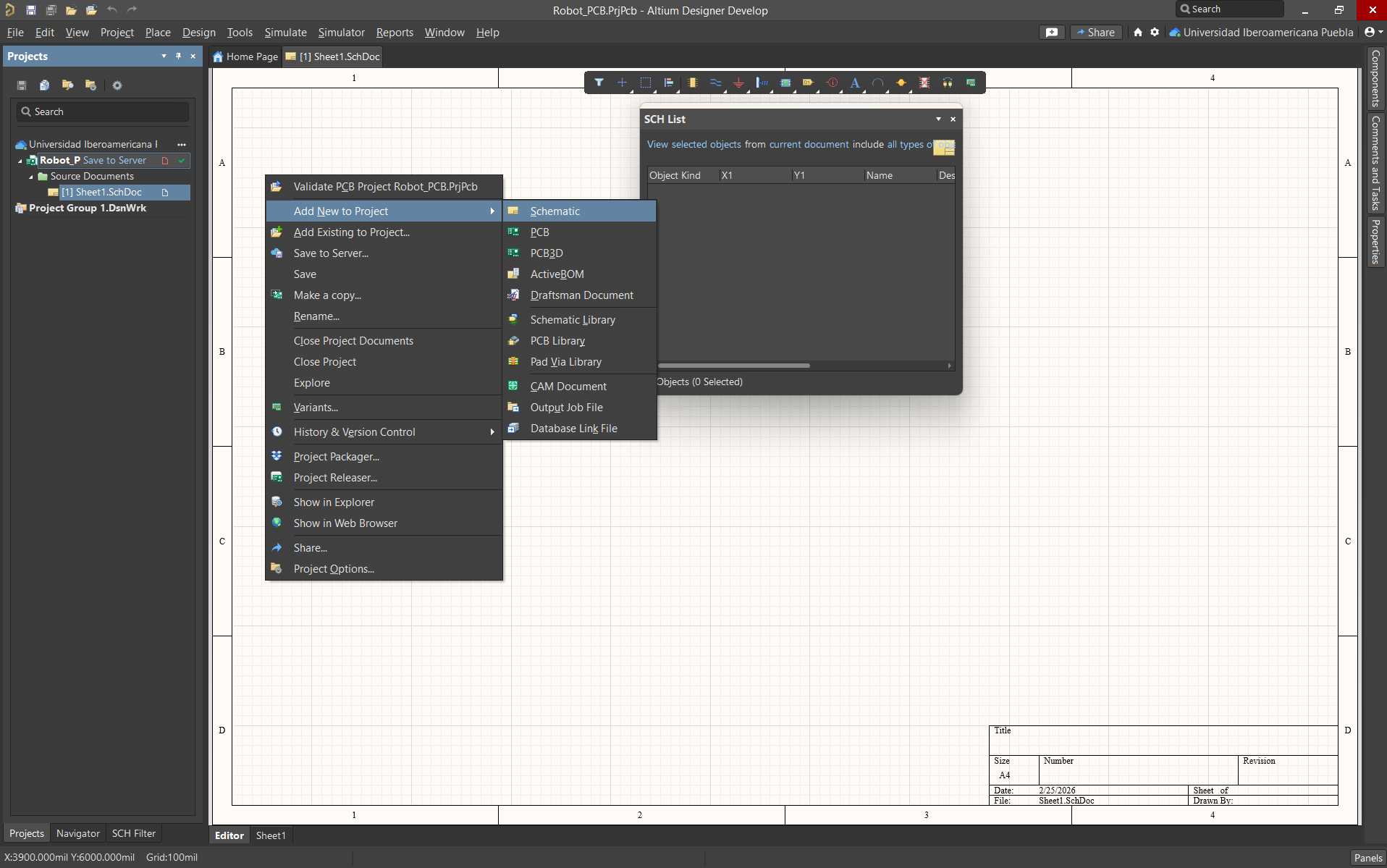Click the Save icon in quick access bar

click(x=31, y=9)
